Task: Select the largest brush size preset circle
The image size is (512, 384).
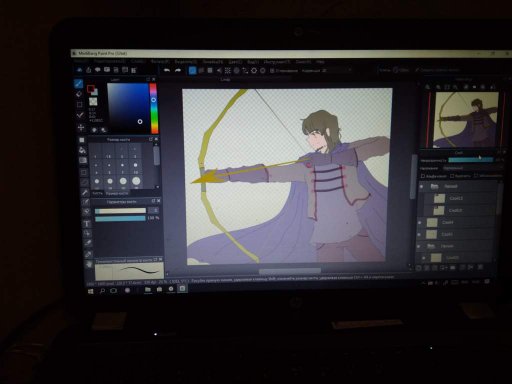Action: [x=136, y=181]
